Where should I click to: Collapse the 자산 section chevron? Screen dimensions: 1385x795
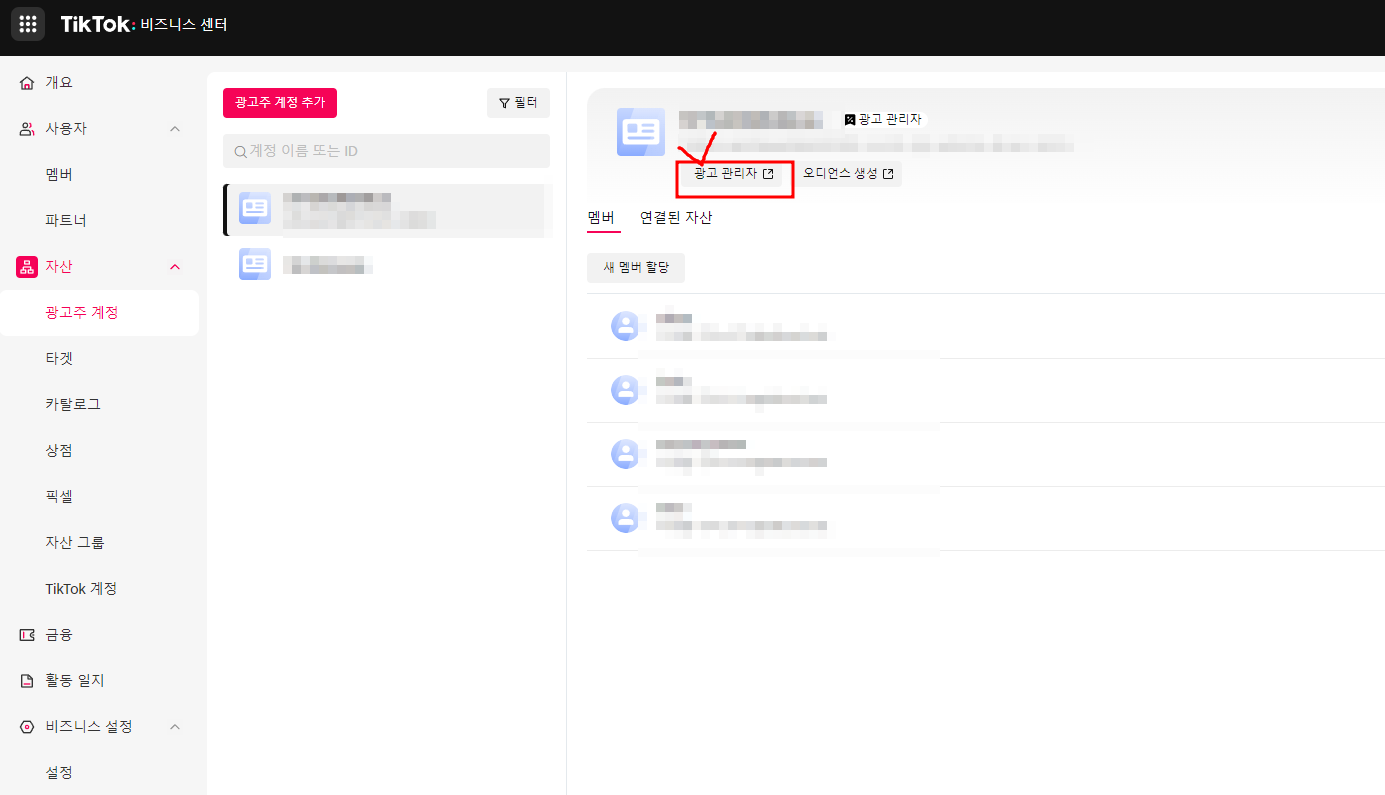click(x=175, y=266)
